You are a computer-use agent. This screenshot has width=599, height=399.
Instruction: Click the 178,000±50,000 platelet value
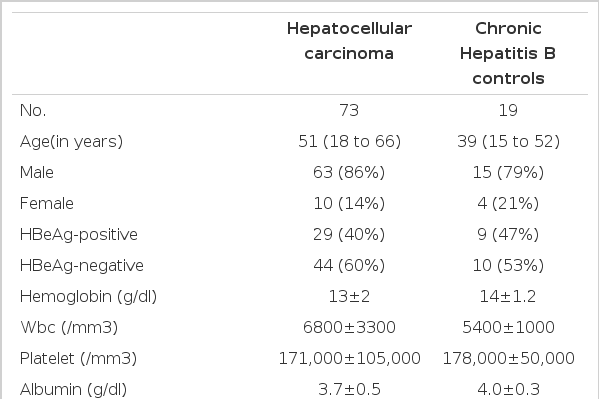508,358
